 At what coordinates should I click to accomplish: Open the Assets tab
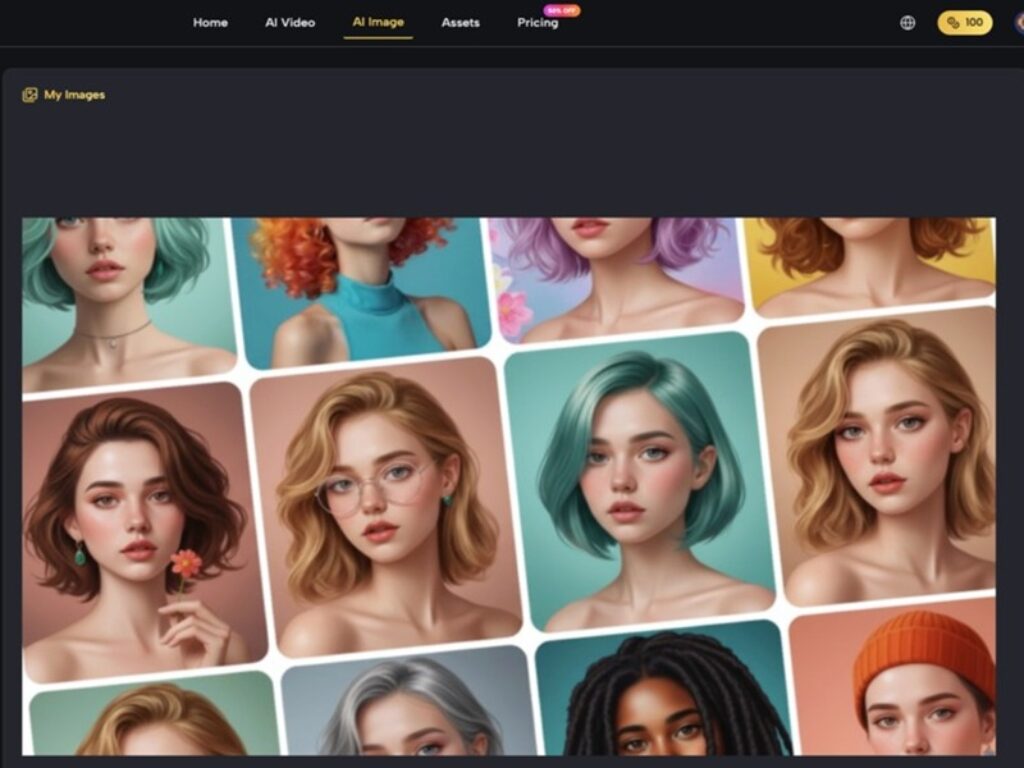point(460,23)
